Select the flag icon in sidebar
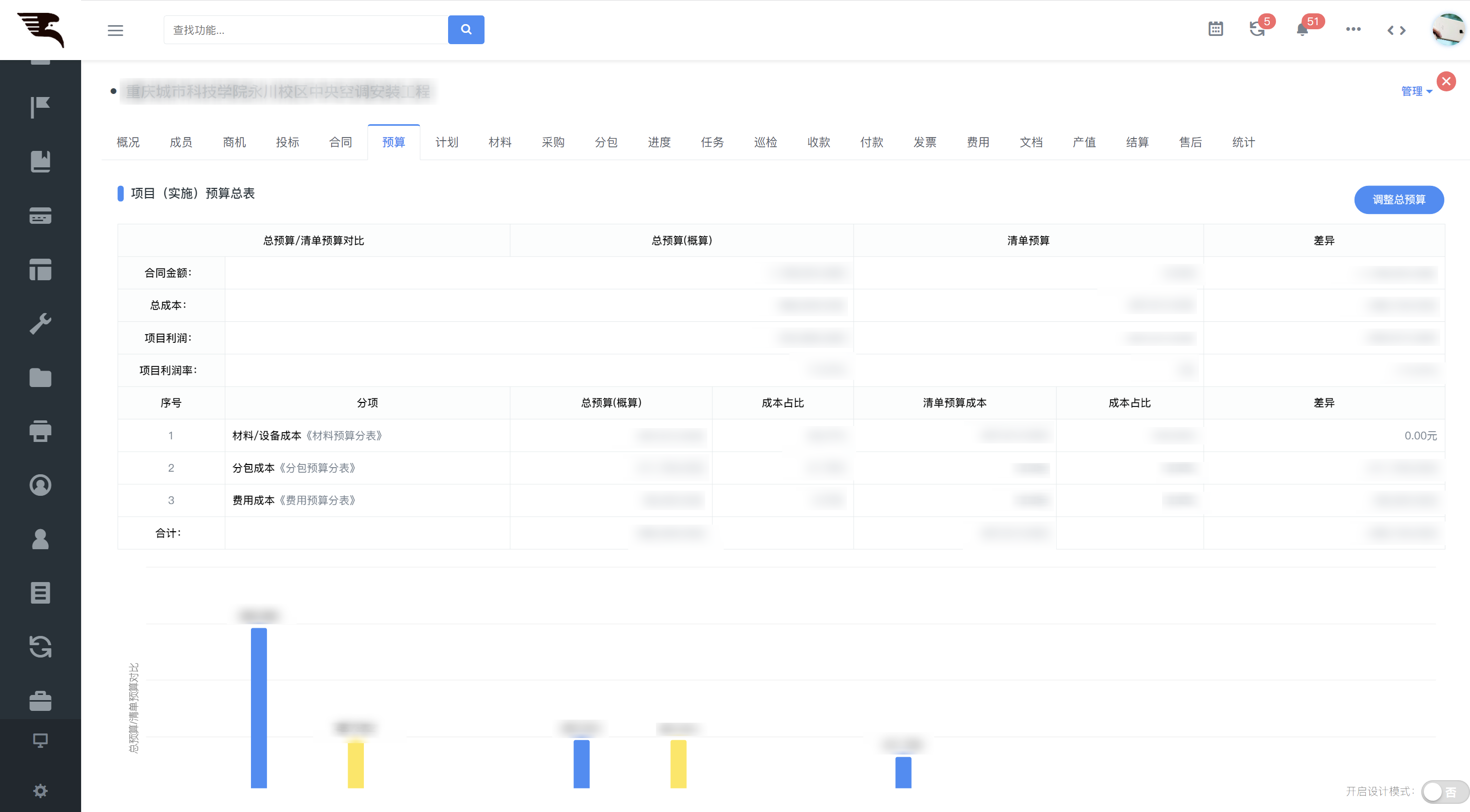1470x812 pixels. coord(40,107)
